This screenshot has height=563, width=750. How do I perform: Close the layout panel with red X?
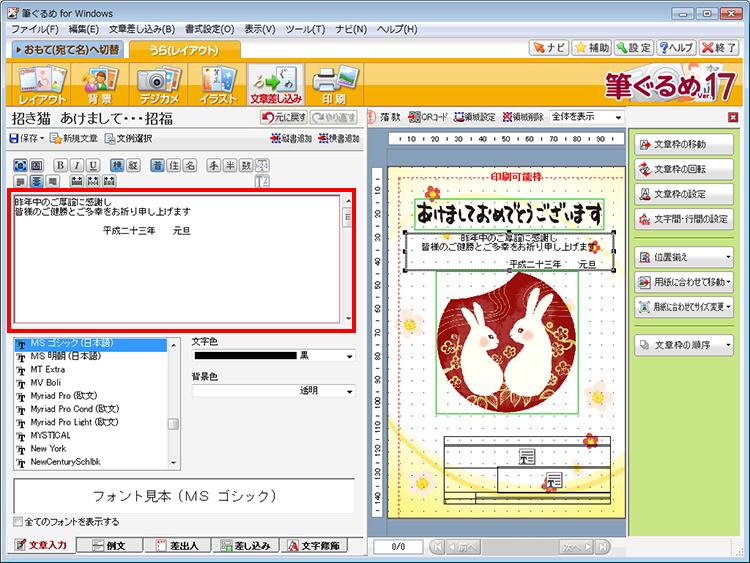pyautogui.click(x=733, y=117)
